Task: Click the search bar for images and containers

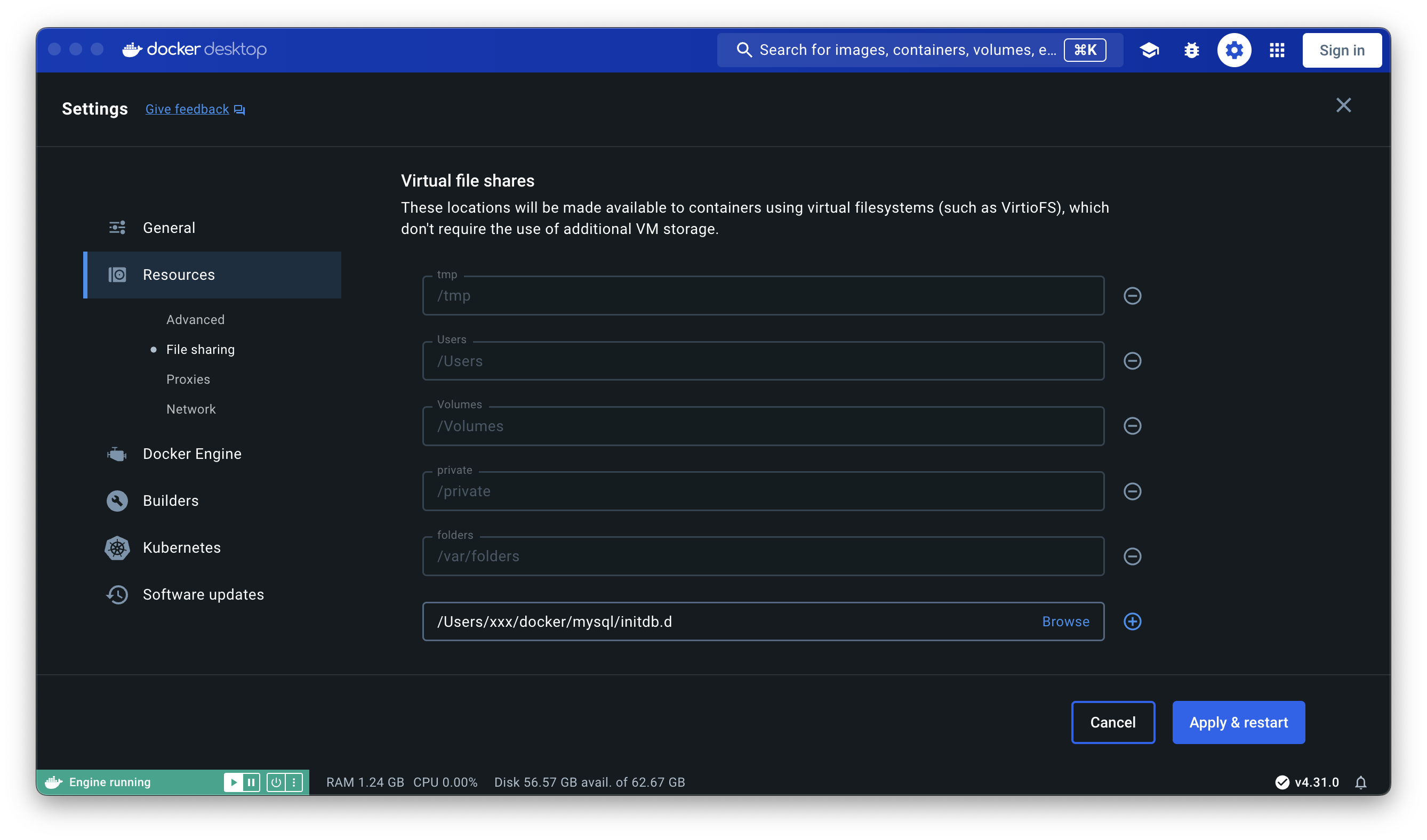Action: [x=906, y=51]
